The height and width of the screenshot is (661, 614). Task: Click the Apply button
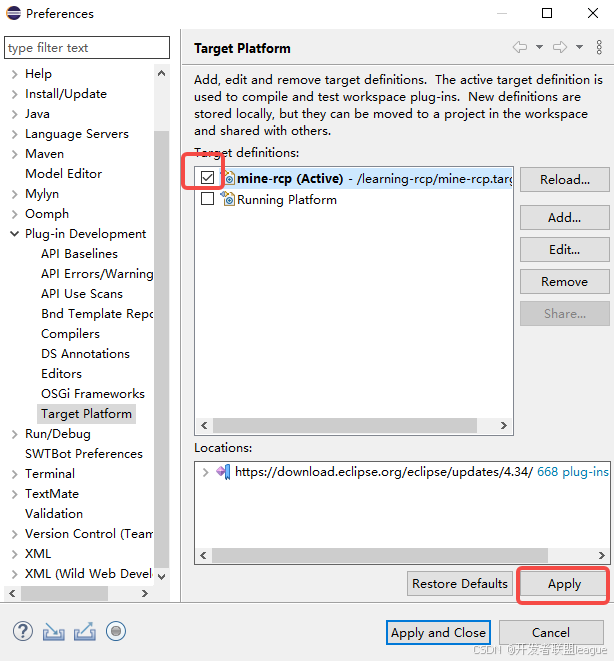tap(565, 584)
